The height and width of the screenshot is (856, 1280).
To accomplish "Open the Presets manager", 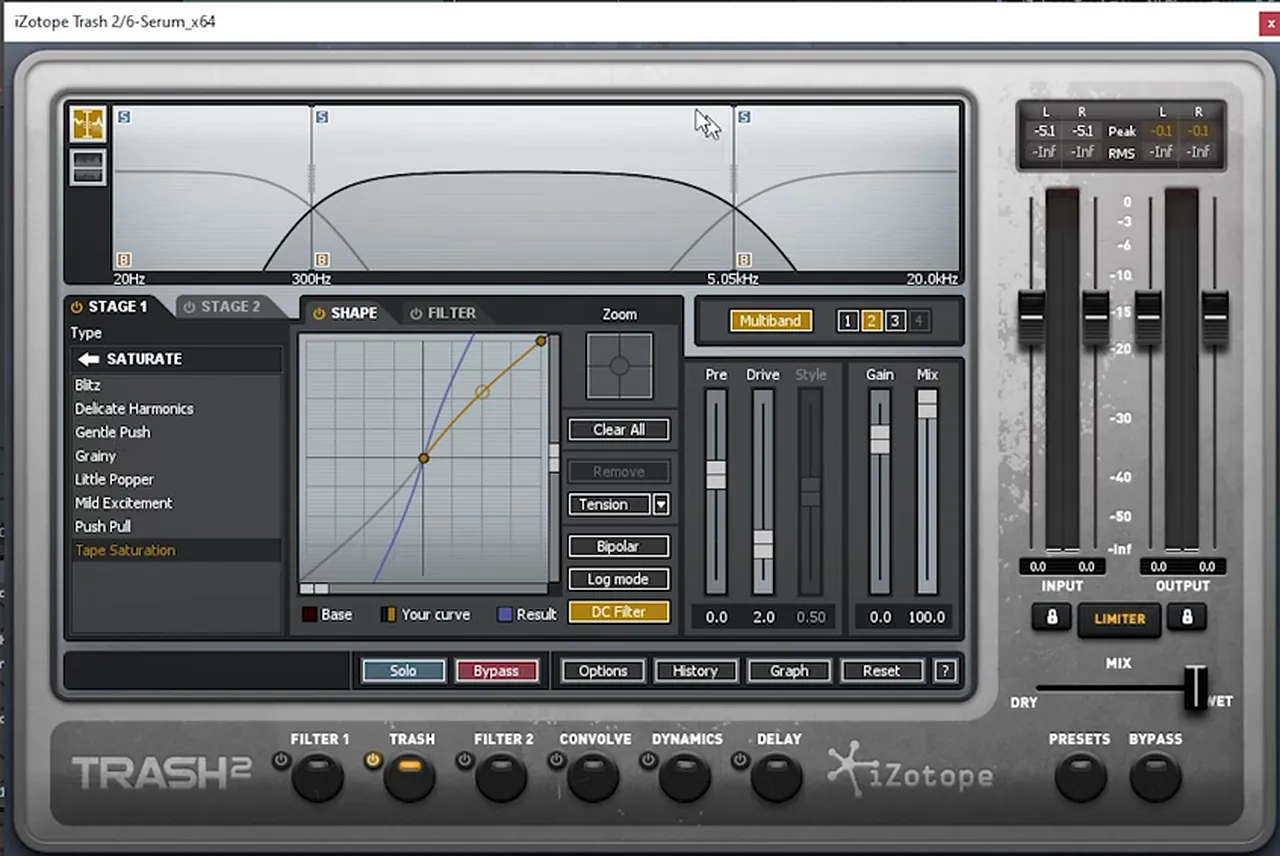I will tap(1081, 776).
